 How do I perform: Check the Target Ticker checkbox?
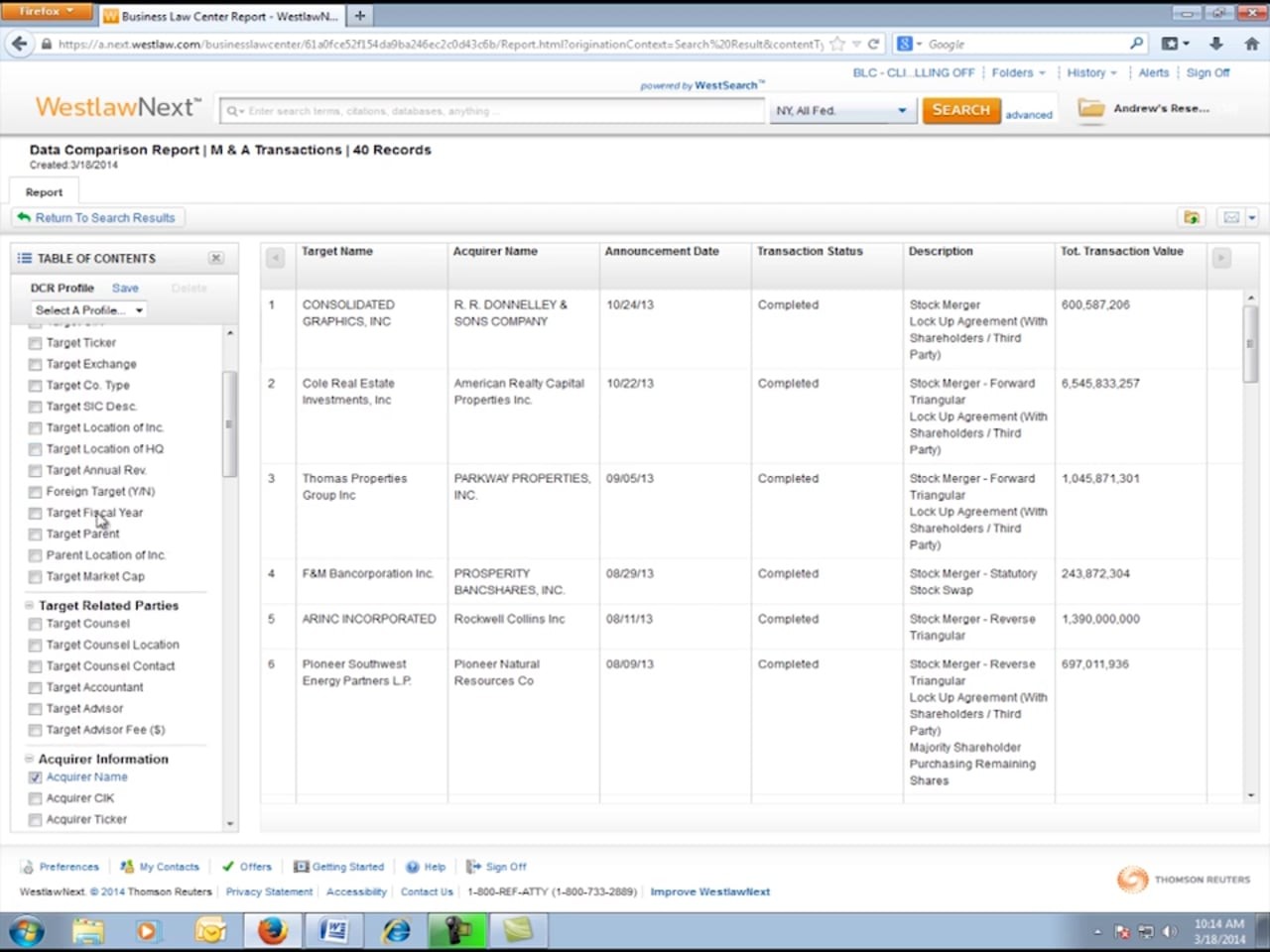(35, 343)
